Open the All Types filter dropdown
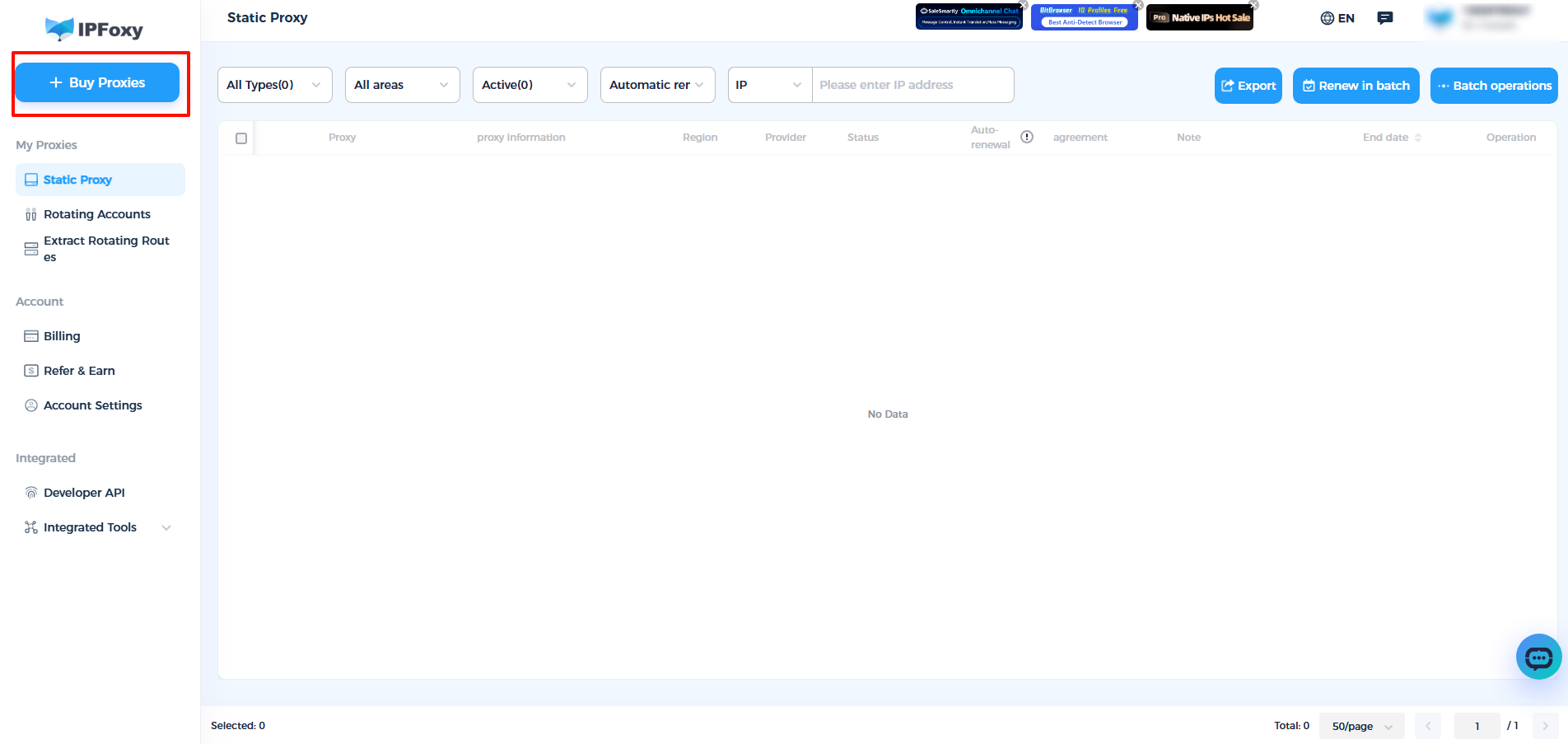Image resolution: width=1568 pixels, height=744 pixels. (274, 84)
